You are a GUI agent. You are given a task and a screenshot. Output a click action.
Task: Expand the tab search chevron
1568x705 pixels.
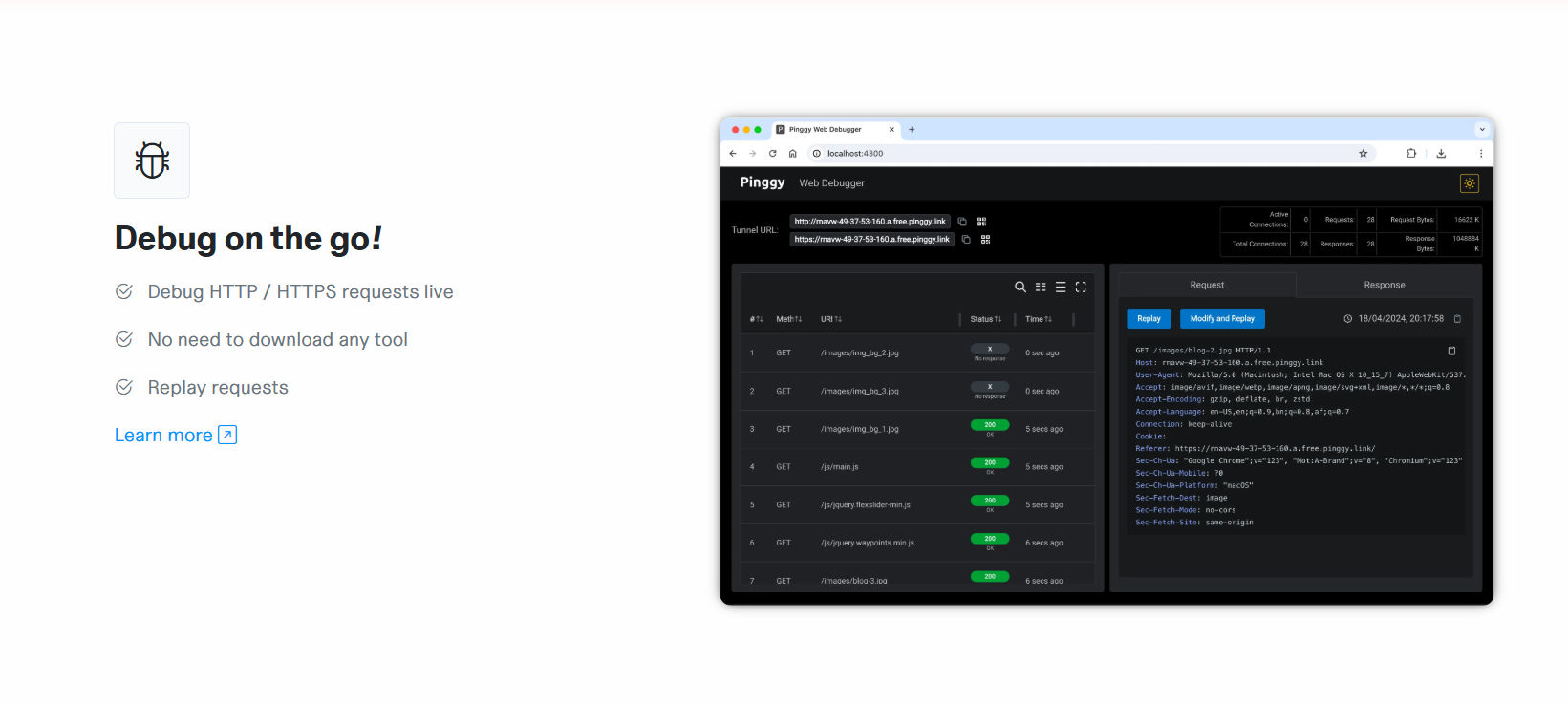click(x=1482, y=129)
